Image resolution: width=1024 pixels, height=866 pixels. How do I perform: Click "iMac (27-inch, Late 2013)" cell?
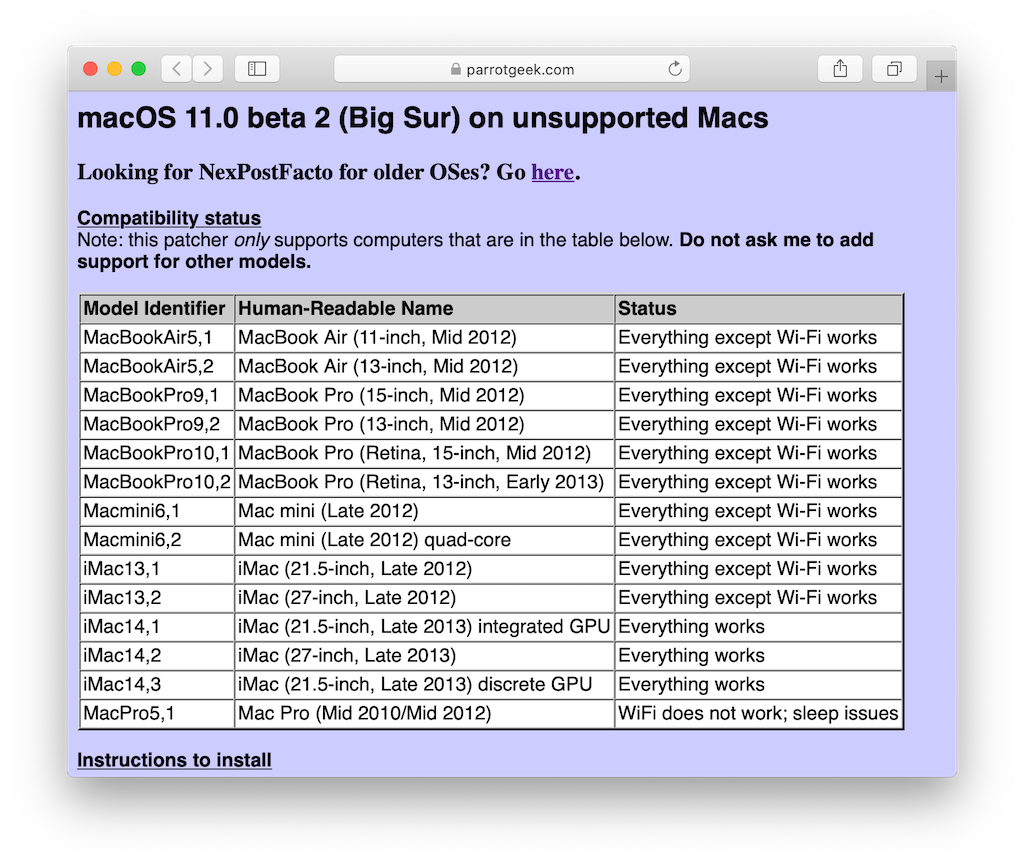point(424,655)
